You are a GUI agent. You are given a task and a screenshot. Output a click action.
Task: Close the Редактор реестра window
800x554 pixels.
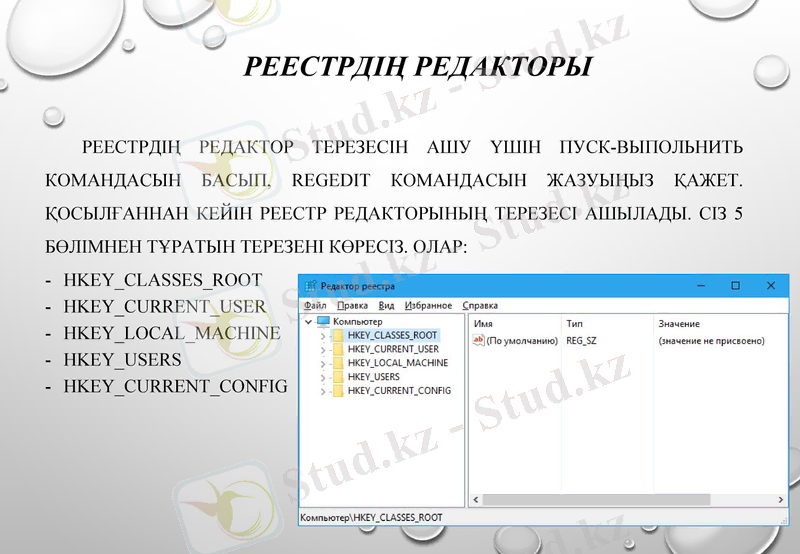[771, 286]
